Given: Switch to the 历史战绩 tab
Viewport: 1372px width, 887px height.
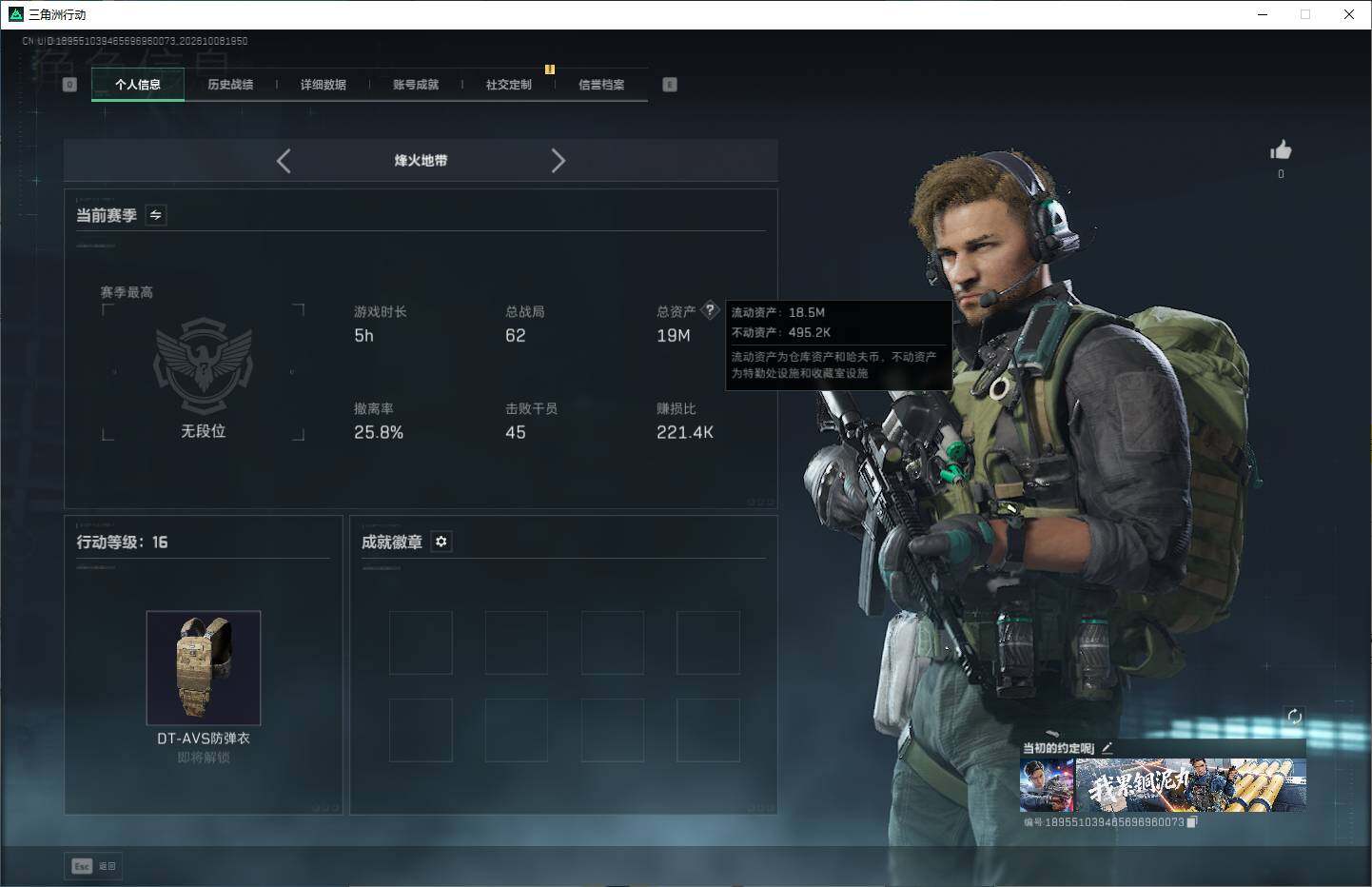Looking at the screenshot, I should (x=230, y=85).
